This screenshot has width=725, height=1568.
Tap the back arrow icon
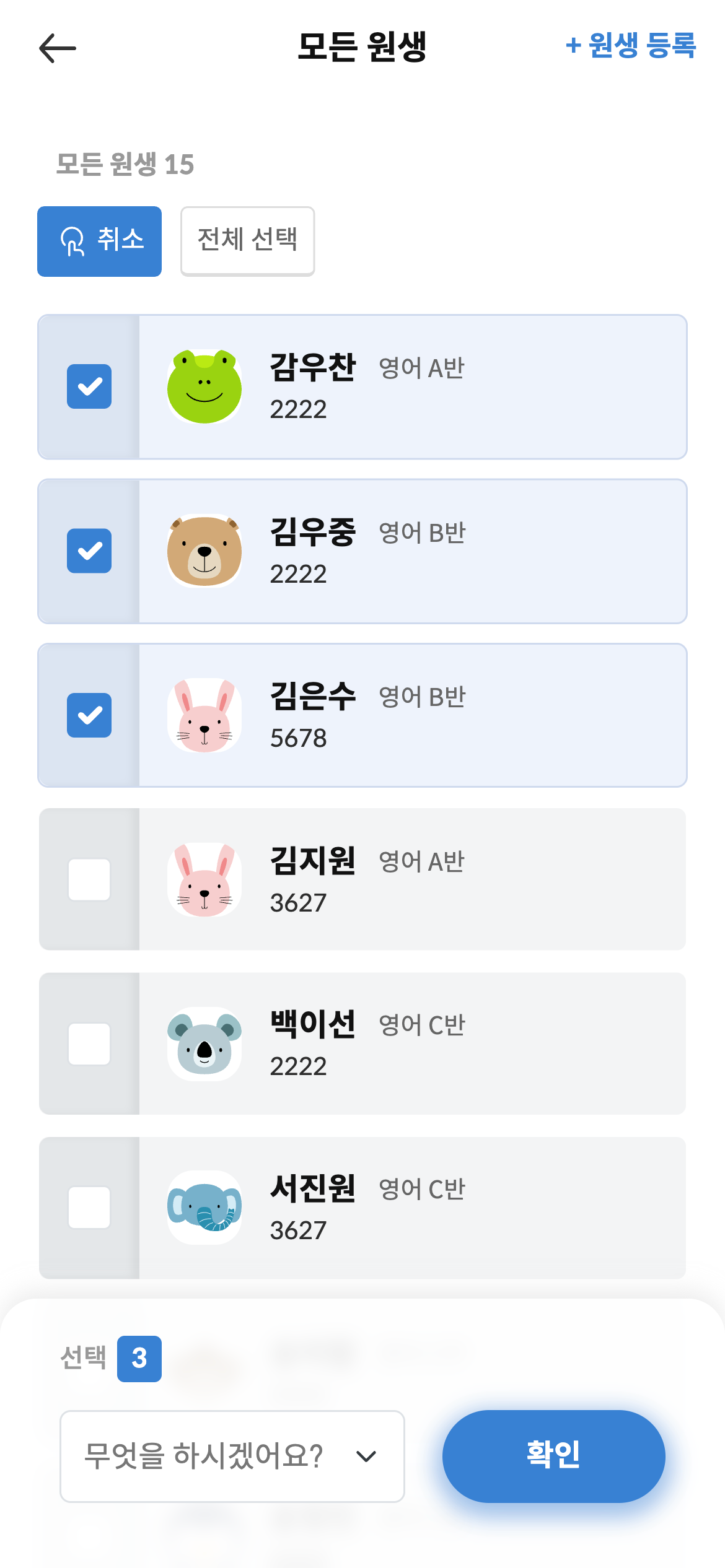pos(58,48)
